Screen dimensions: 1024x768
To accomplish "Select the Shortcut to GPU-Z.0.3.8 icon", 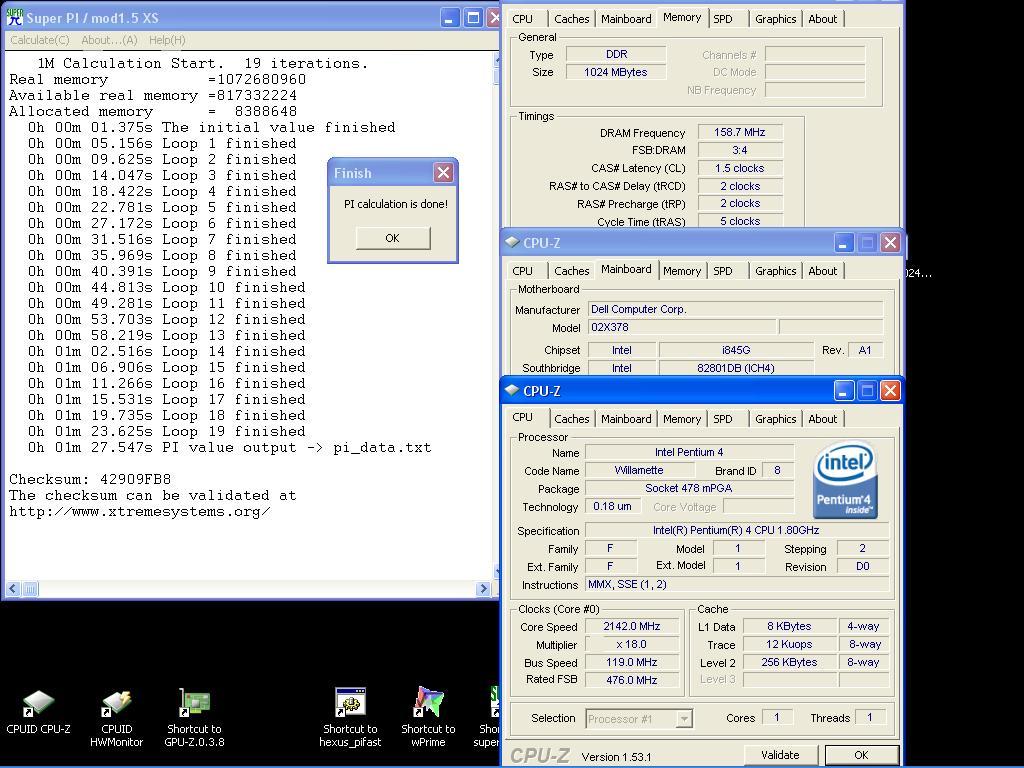I will tap(194, 718).
